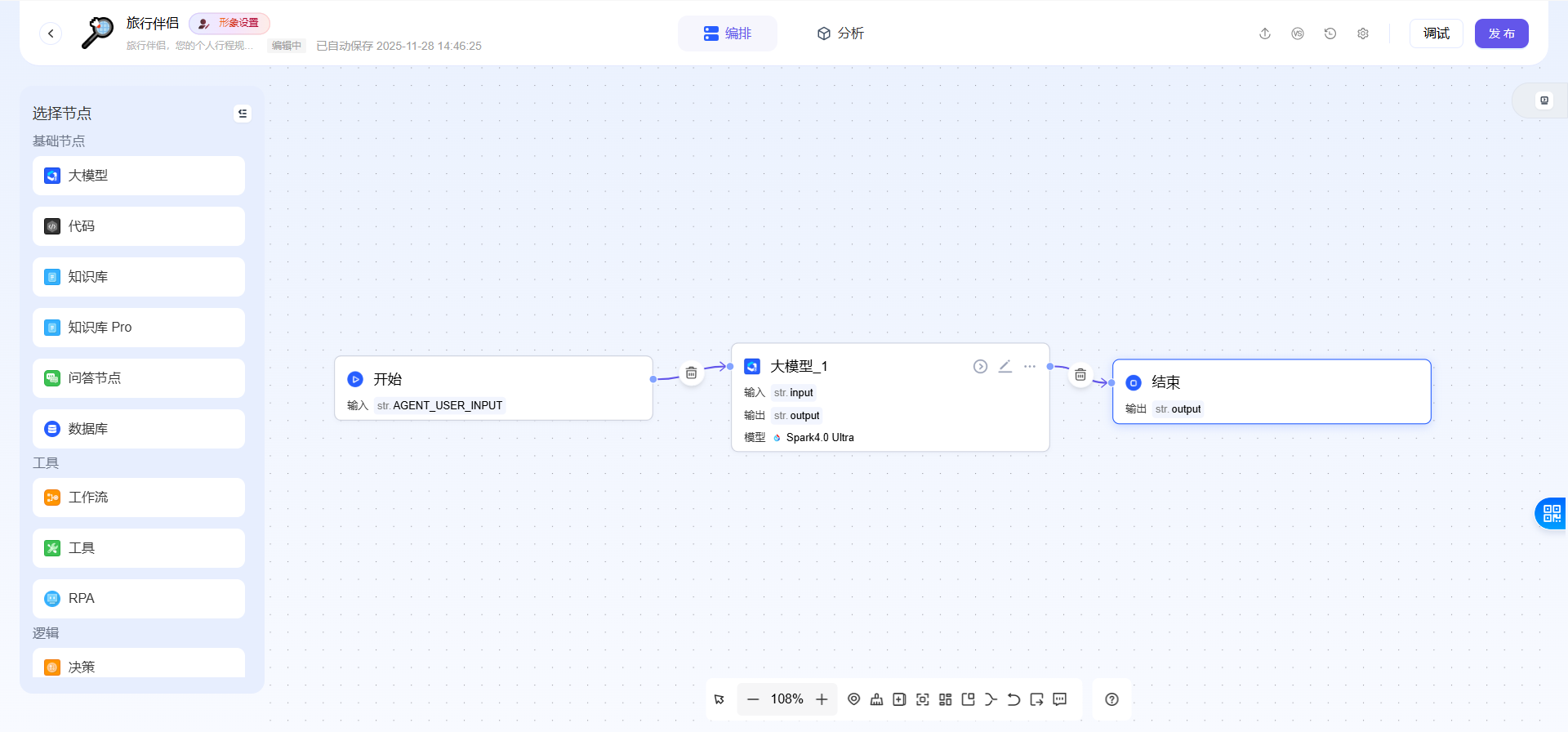Collapse the 选择节点 side panel
Screen dimensions: 1568x732
point(243,114)
